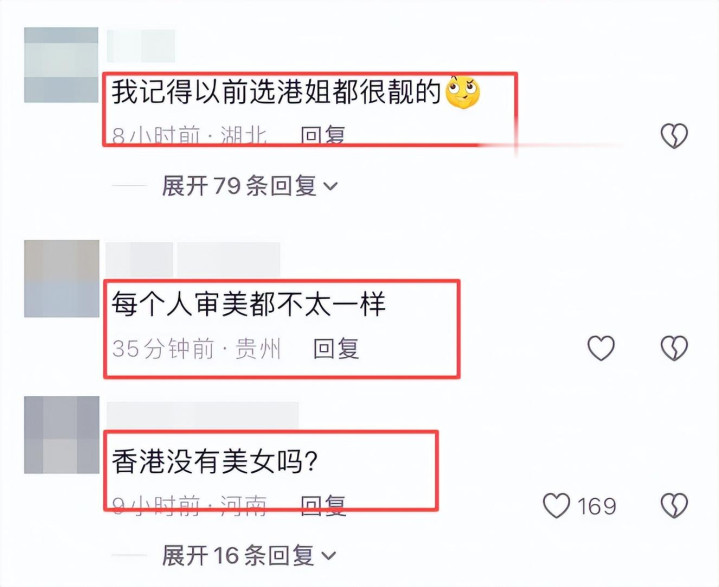The image size is (719, 587).
Task: Dislike the 港姐 comment with broken heart
Action: pos(674,136)
